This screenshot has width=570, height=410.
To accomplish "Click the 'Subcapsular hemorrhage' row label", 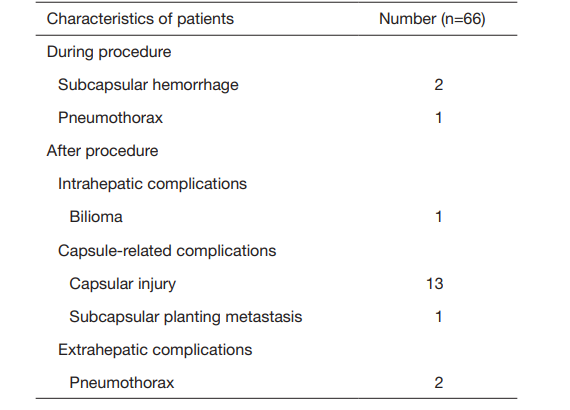I will [x=148, y=85].
